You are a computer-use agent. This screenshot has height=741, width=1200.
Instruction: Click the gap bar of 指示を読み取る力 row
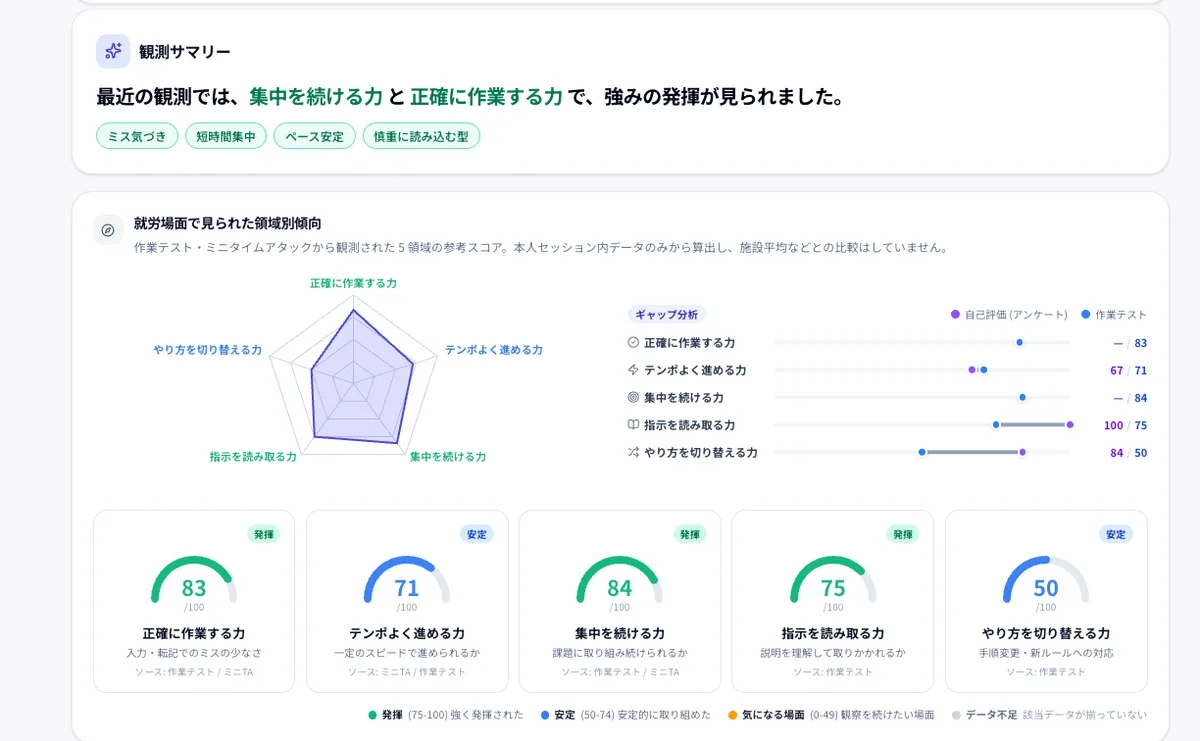tap(1033, 425)
